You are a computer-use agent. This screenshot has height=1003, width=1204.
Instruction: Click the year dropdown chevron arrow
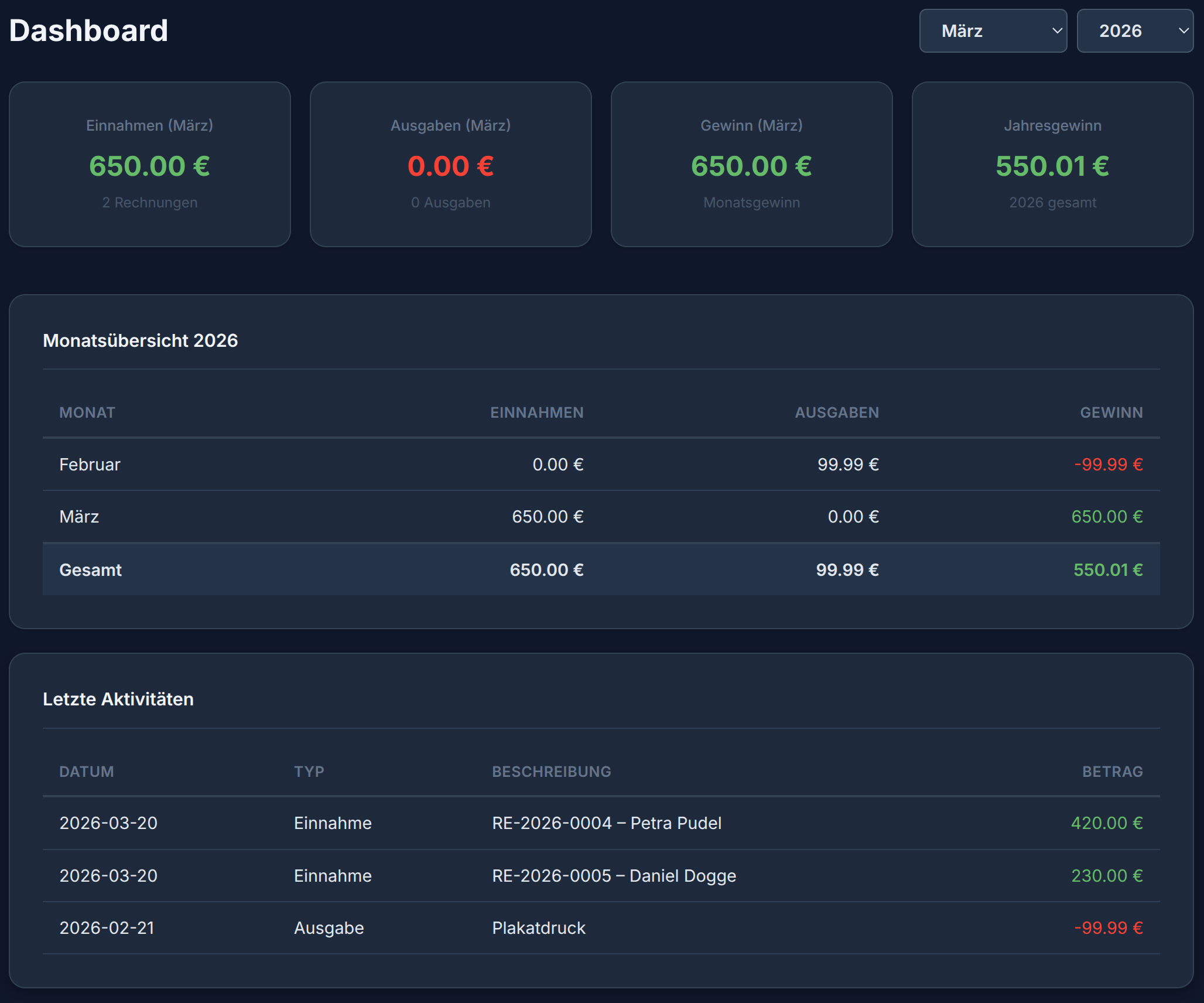[1183, 31]
